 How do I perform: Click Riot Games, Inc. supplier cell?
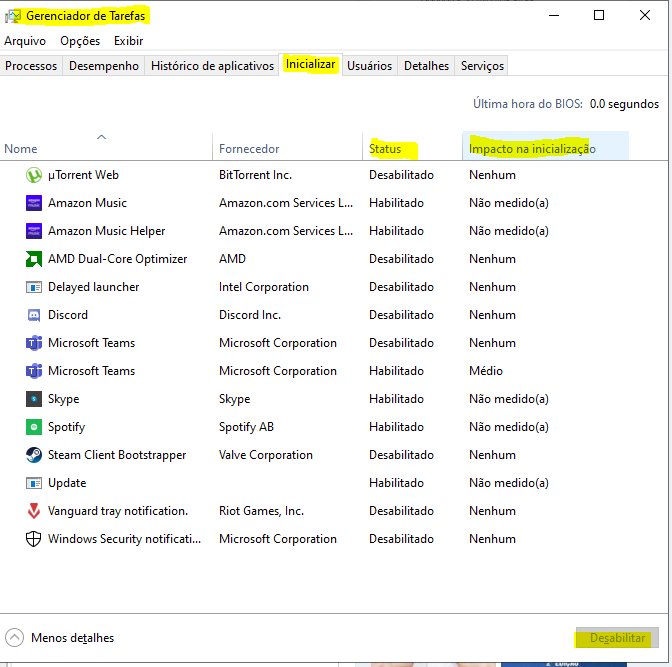coord(261,511)
